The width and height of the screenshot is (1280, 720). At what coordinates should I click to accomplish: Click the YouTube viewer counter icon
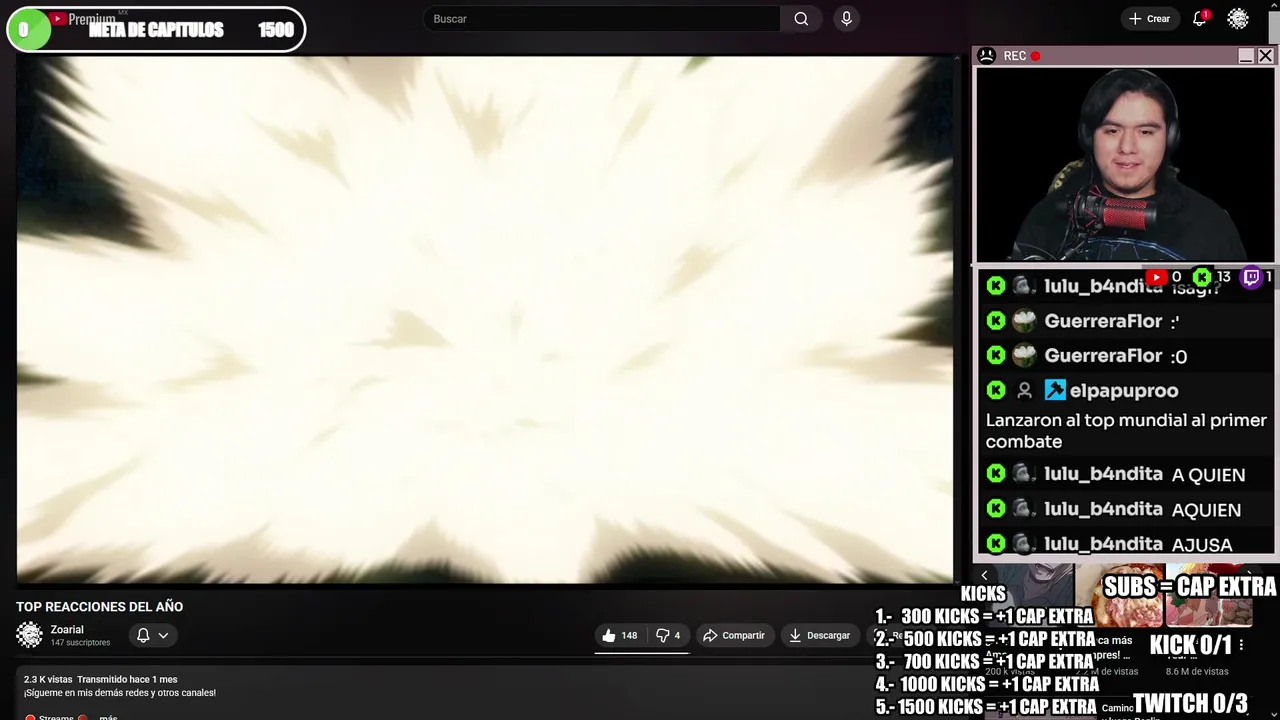pos(1157,277)
